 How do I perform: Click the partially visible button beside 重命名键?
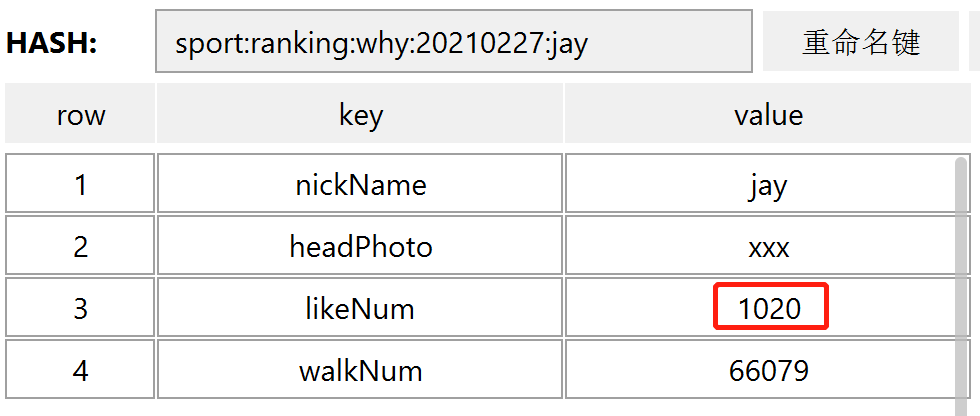click(x=974, y=42)
